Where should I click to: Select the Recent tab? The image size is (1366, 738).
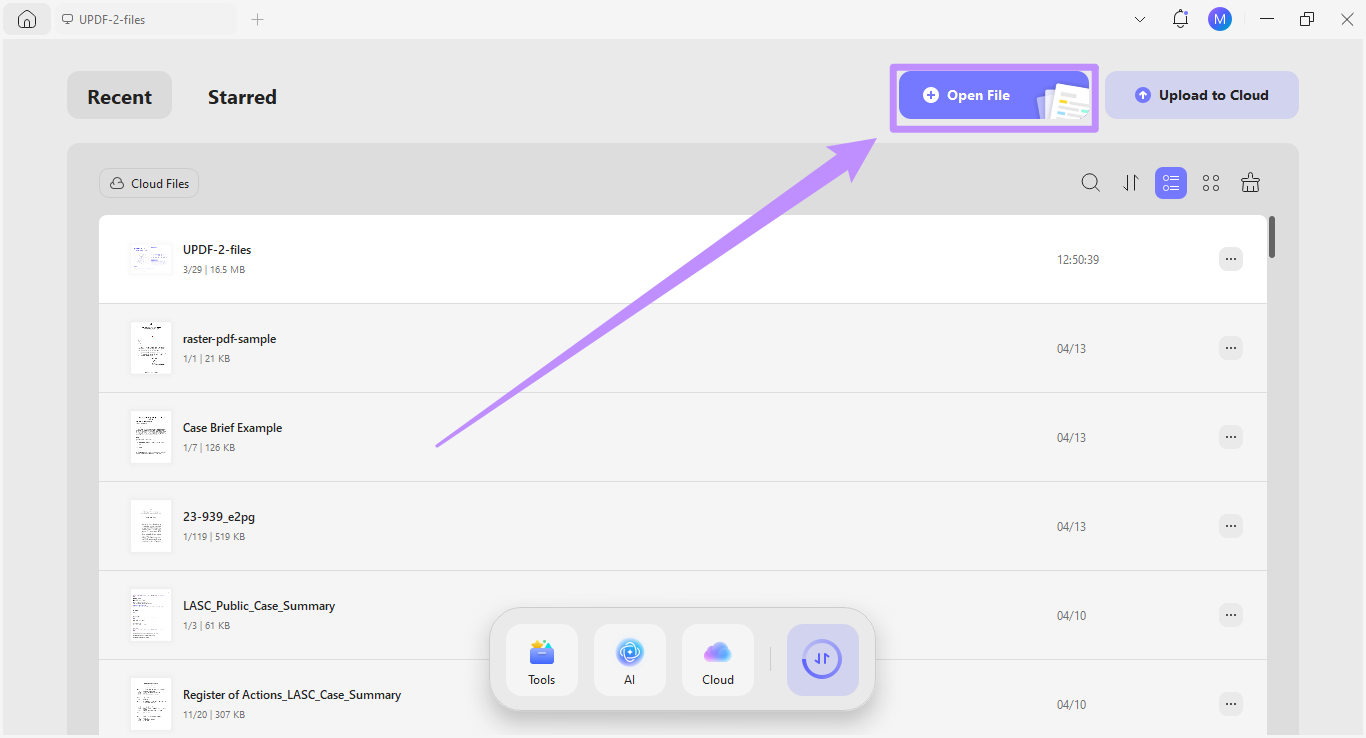pyautogui.click(x=119, y=96)
